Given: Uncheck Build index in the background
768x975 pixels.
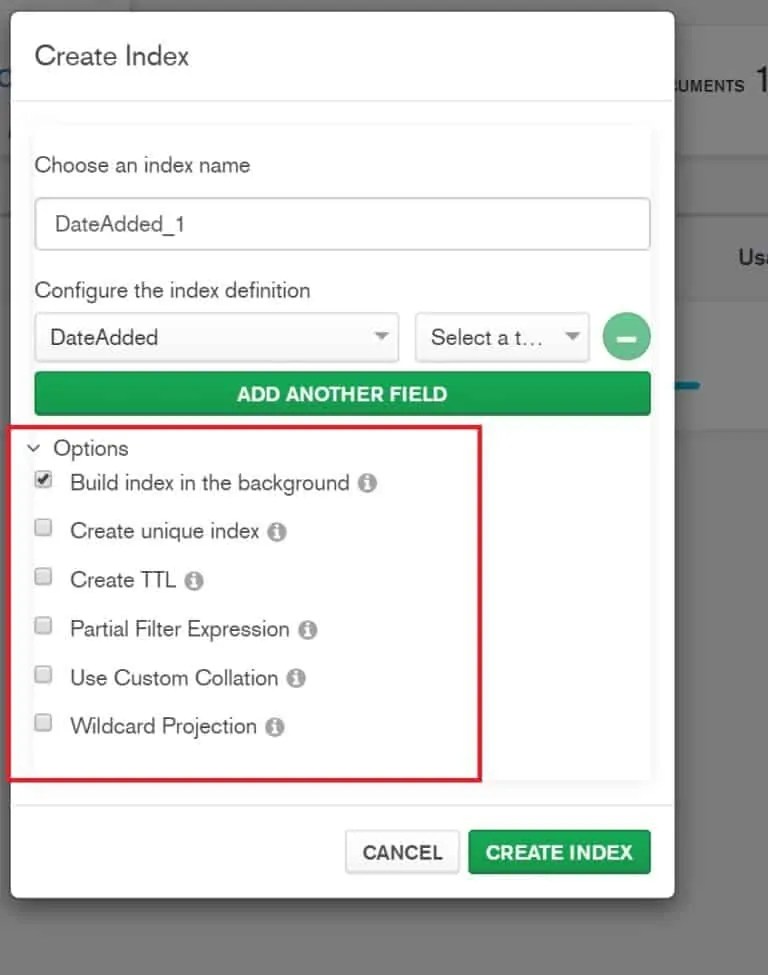Looking at the screenshot, I should tap(43, 479).
